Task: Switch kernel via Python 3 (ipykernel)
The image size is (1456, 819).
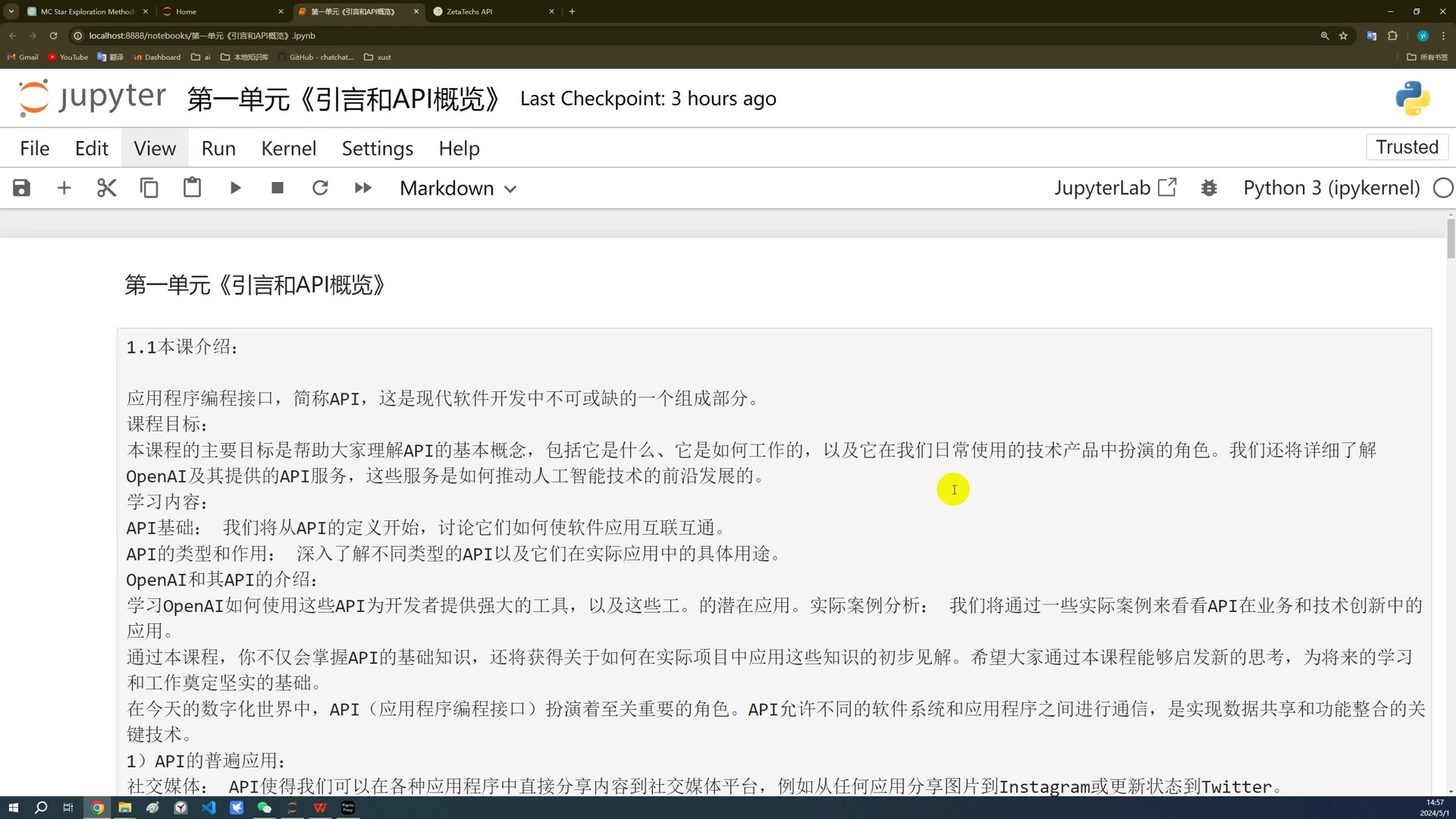Action: [x=1331, y=188]
